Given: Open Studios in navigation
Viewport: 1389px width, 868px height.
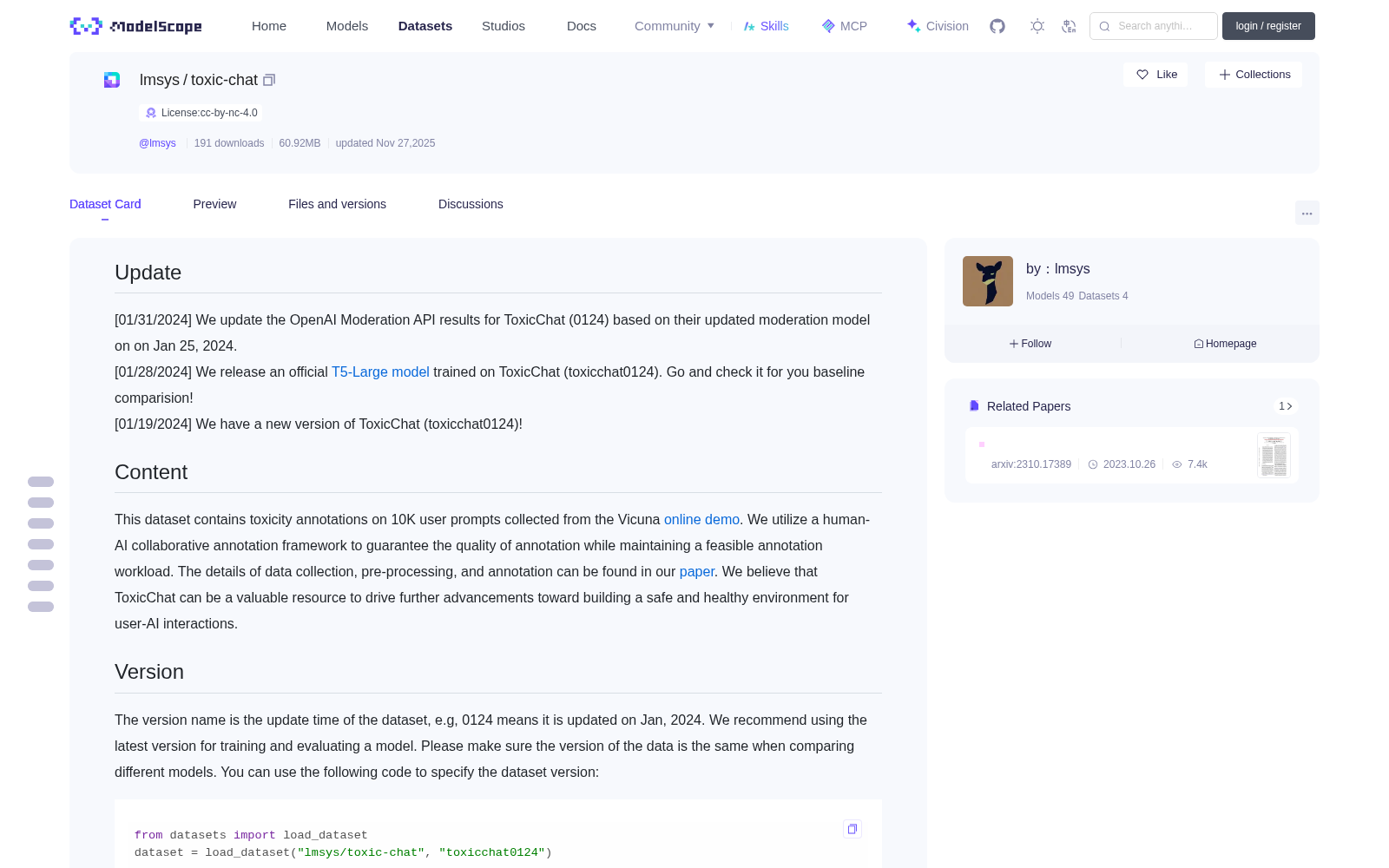Looking at the screenshot, I should 504,26.
